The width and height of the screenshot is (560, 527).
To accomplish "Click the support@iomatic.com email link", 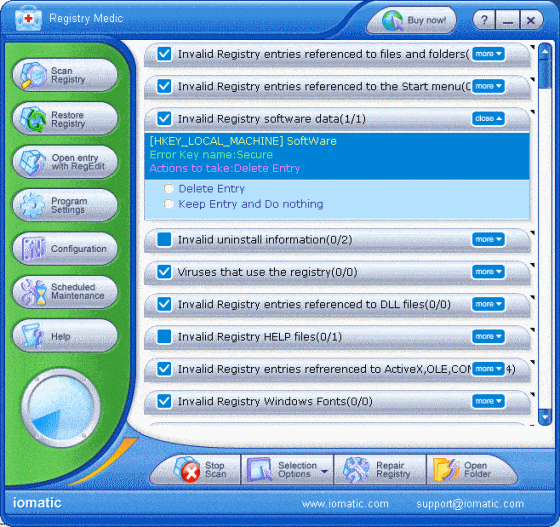I will click(470, 504).
